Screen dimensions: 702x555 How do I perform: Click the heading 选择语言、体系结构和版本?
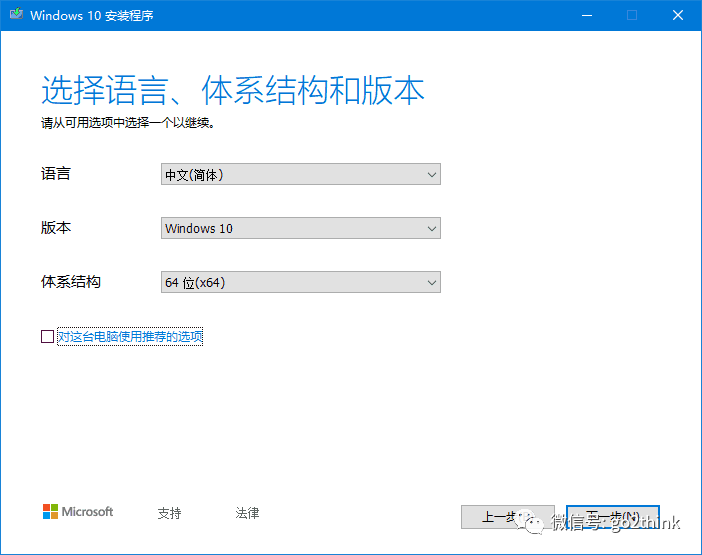232,90
